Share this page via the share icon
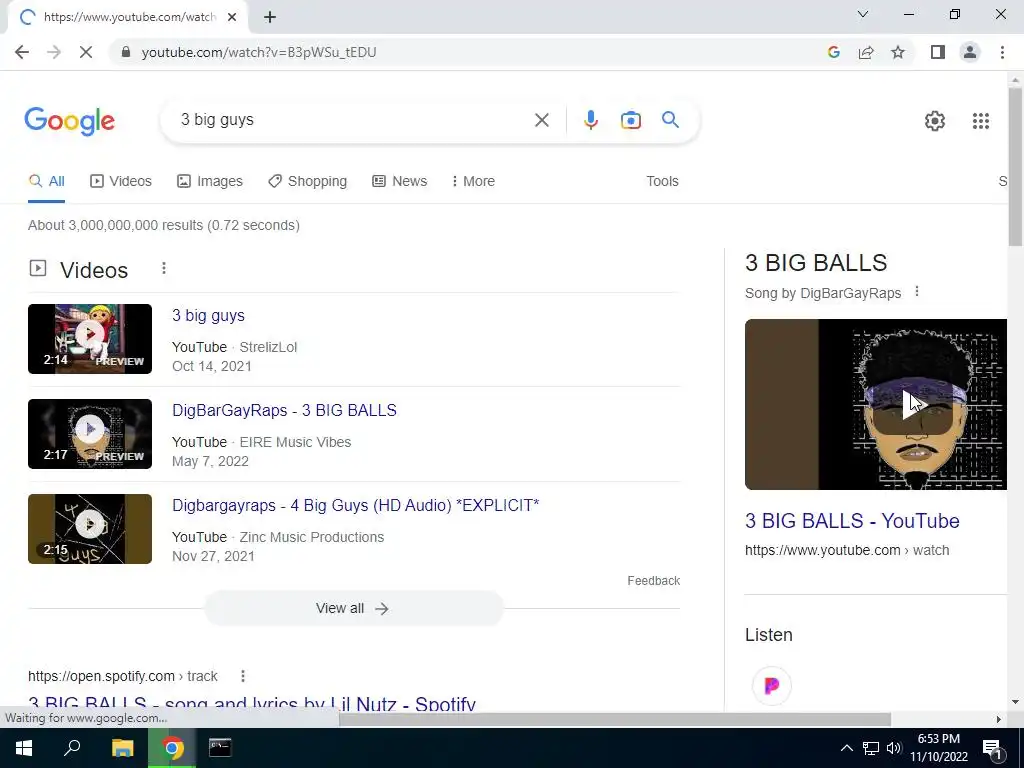This screenshot has width=1024, height=768. [866, 52]
